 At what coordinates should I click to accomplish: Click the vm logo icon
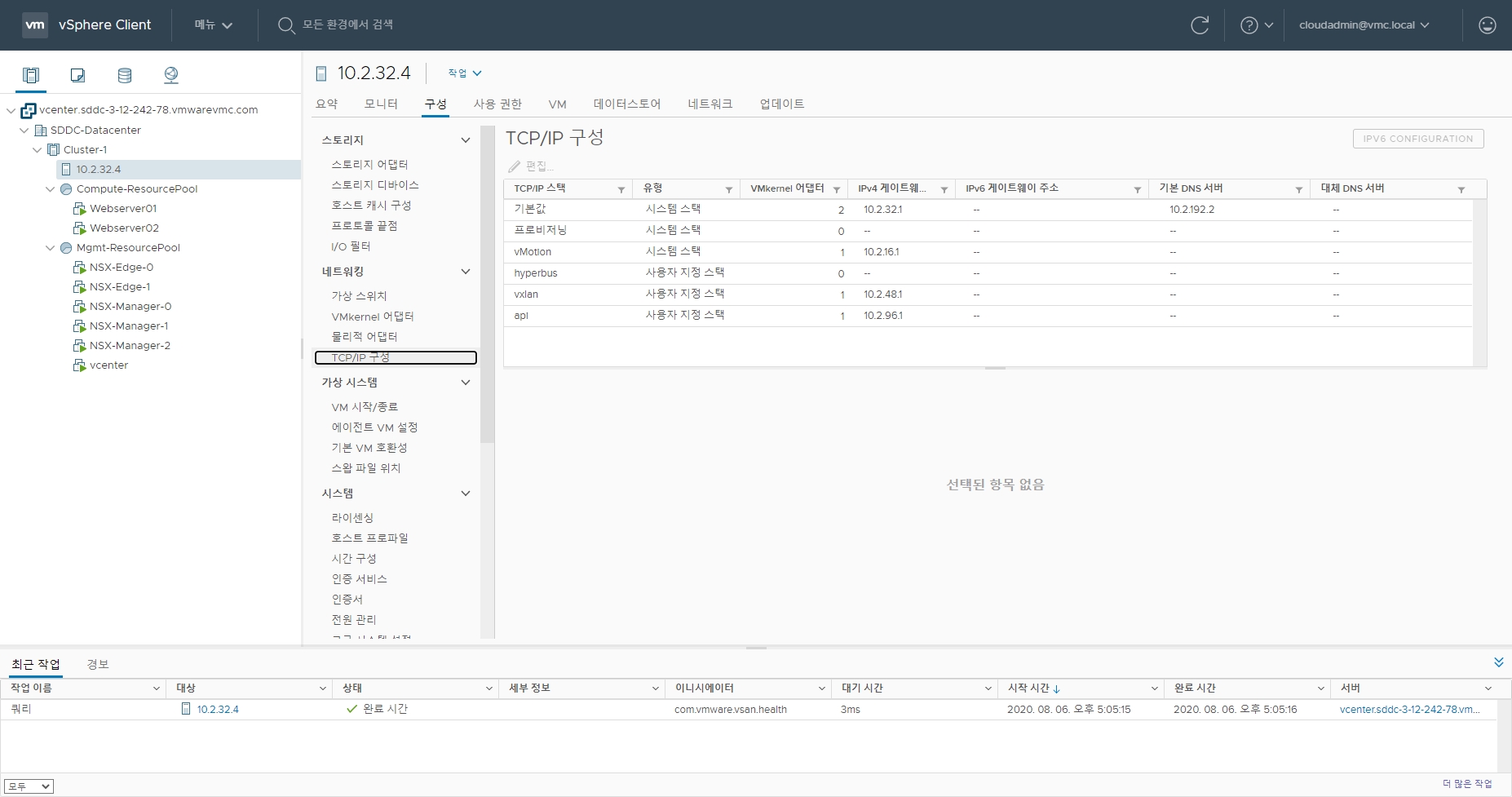click(35, 25)
